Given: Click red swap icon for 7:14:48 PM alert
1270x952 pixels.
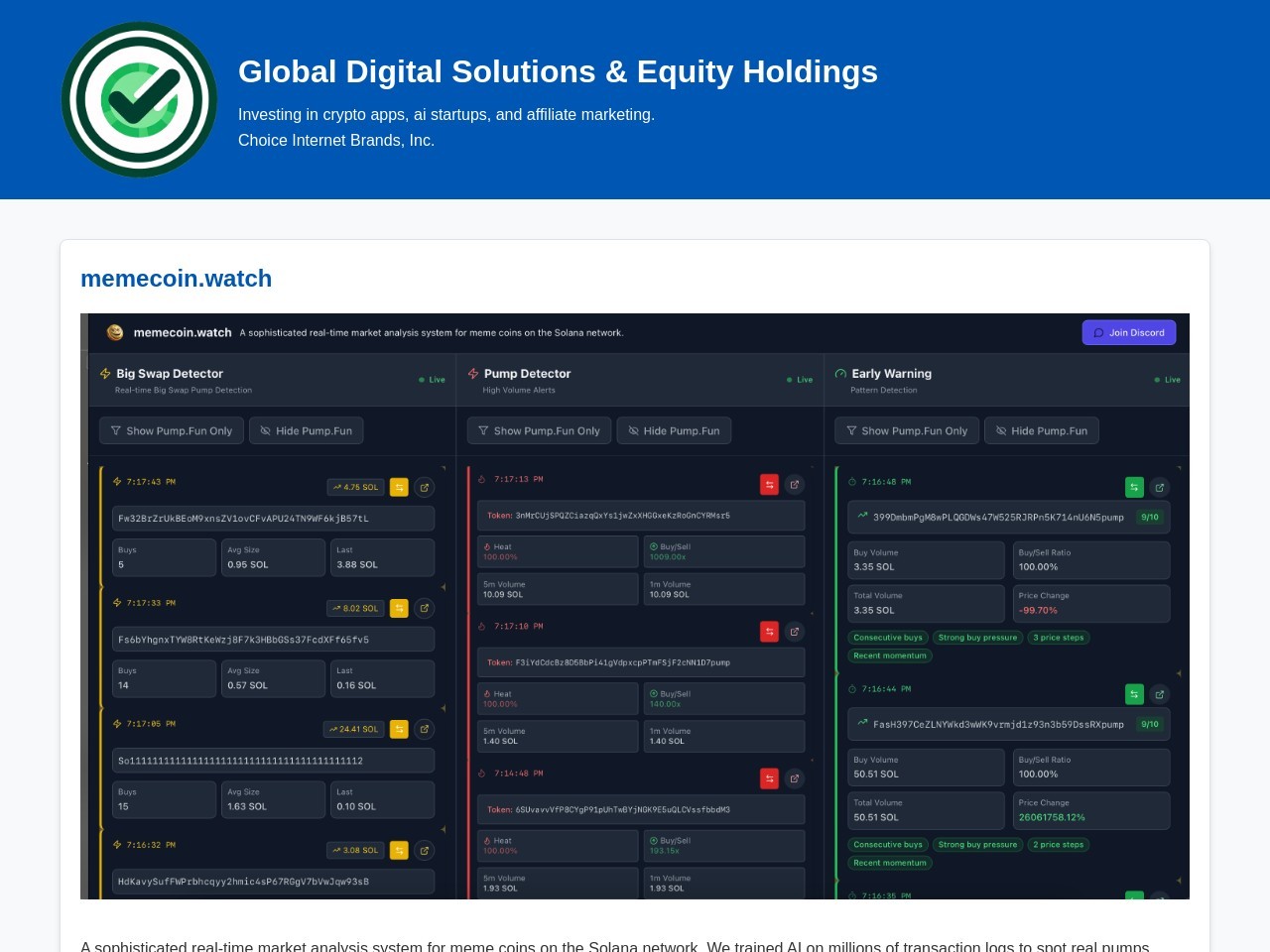Looking at the screenshot, I should tap(769, 778).
